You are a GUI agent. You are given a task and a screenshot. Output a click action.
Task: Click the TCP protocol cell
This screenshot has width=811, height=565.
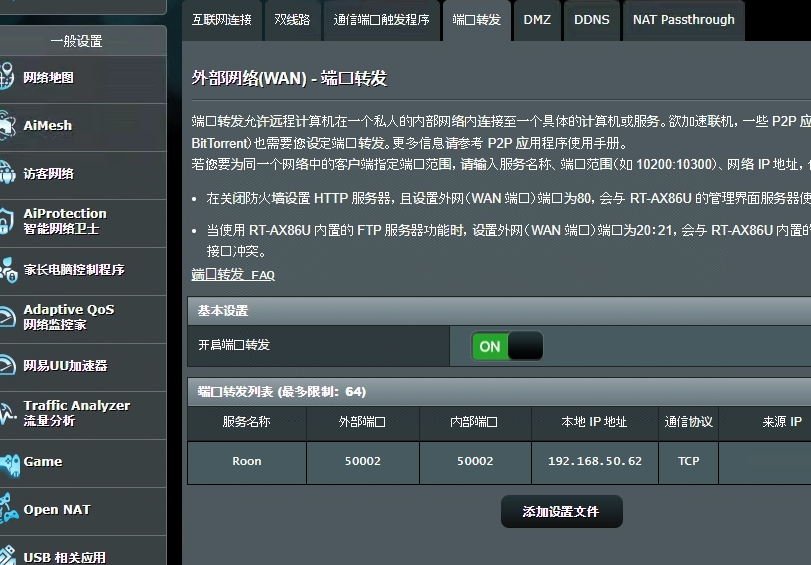click(688, 463)
